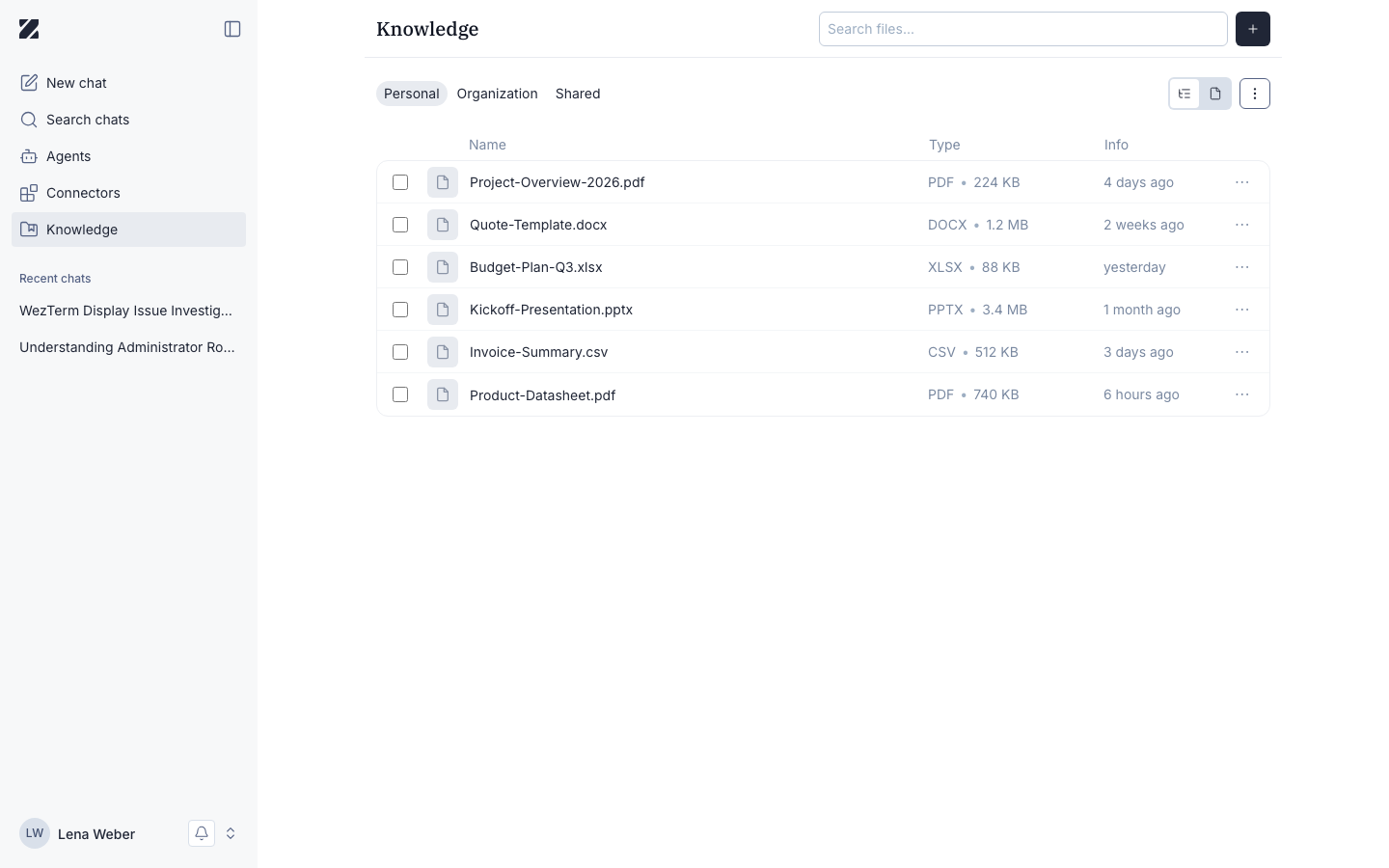Click the Search chats magnifier icon

click(29, 120)
